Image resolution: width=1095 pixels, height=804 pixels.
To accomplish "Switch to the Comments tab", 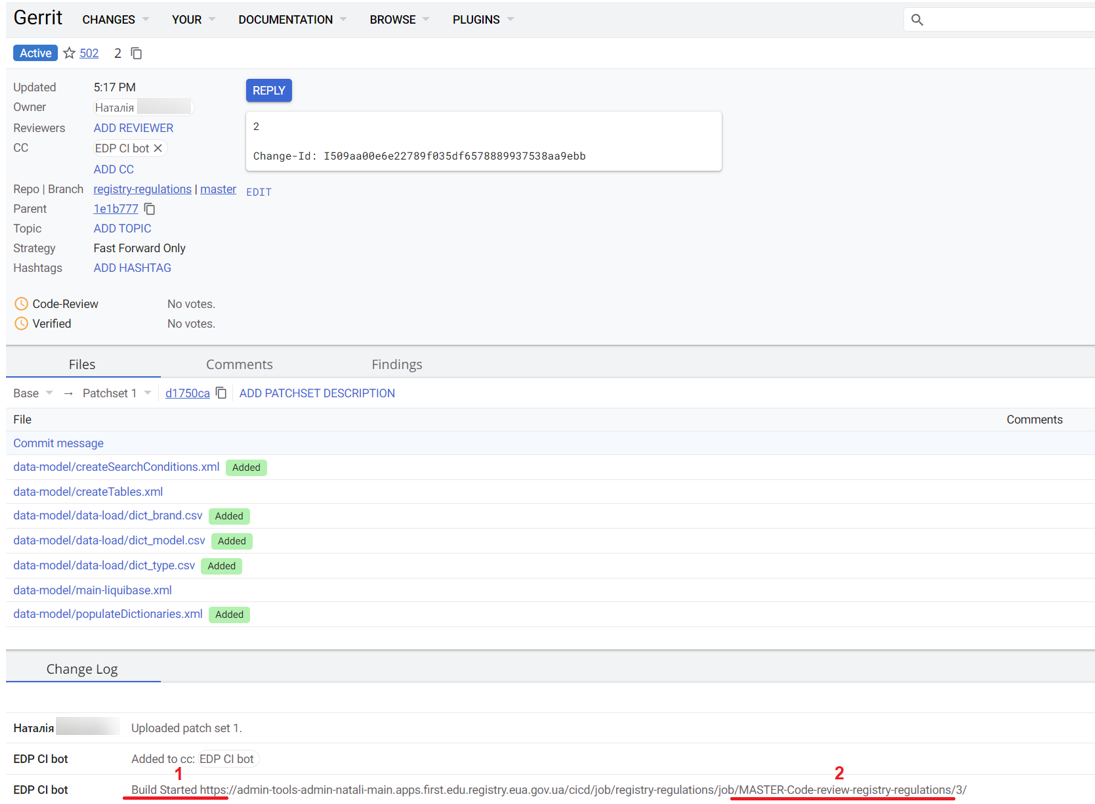I will (x=239, y=364).
